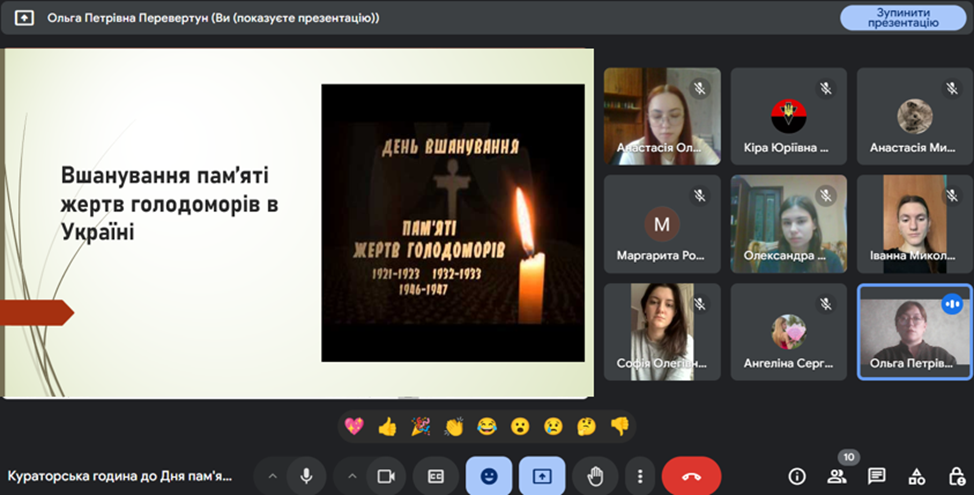Send the thumbs up reaction
The height and width of the screenshot is (495, 974).
point(387,427)
